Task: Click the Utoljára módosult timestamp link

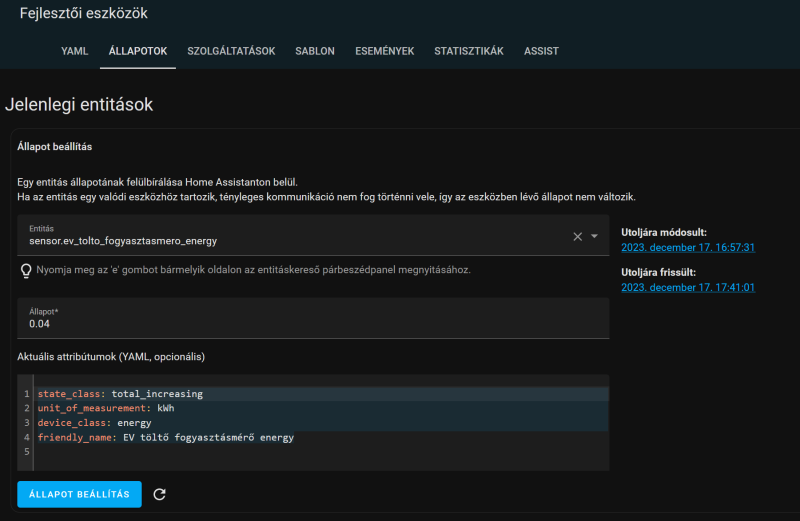Action: coord(687,247)
